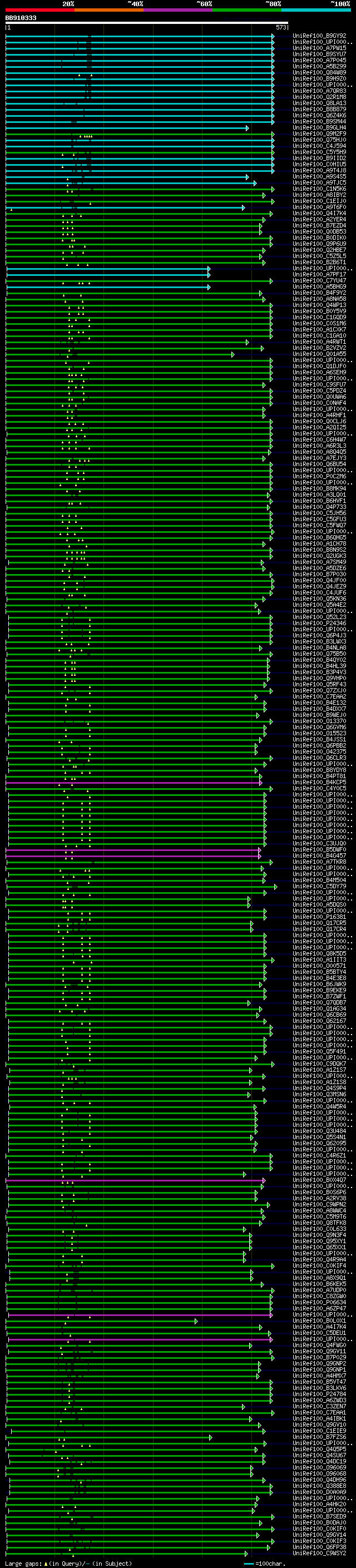Click hit label UniRef100_O13370
Image resolution: width=356 pixels, height=1568 pixels.
319,721
